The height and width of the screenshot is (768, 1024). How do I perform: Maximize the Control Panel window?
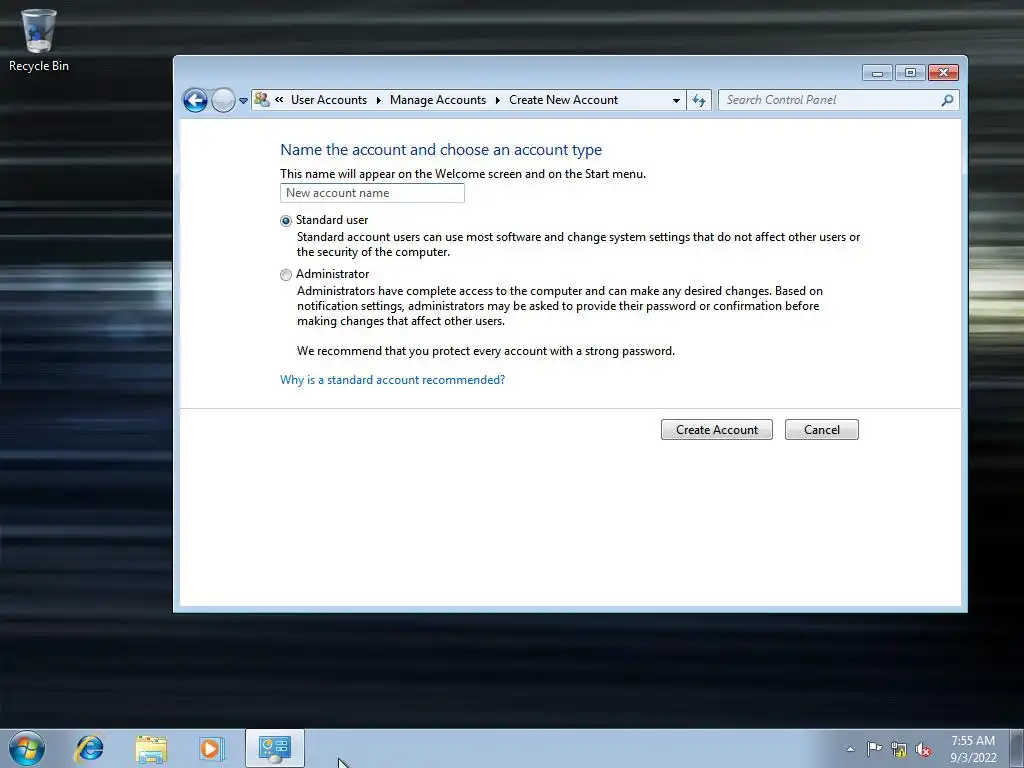pyautogui.click(x=910, y=72)
